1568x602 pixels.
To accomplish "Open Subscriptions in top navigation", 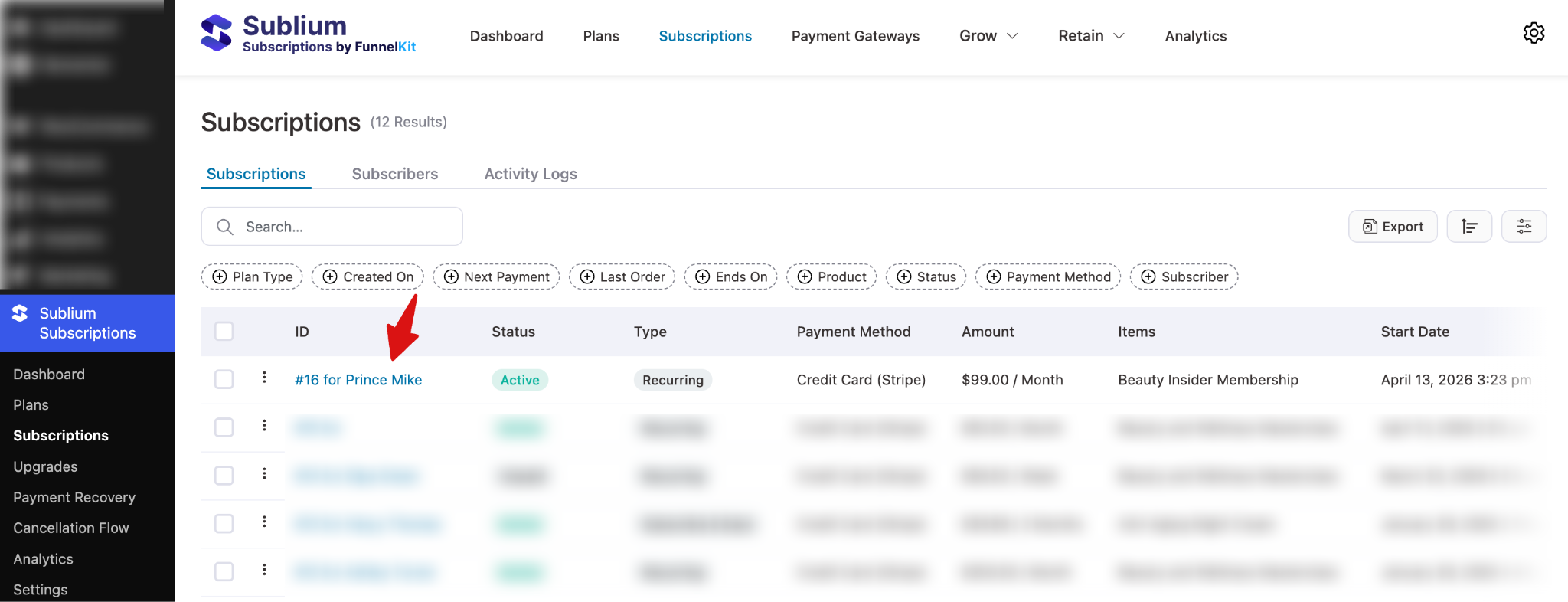I will (x=705, y=36).
